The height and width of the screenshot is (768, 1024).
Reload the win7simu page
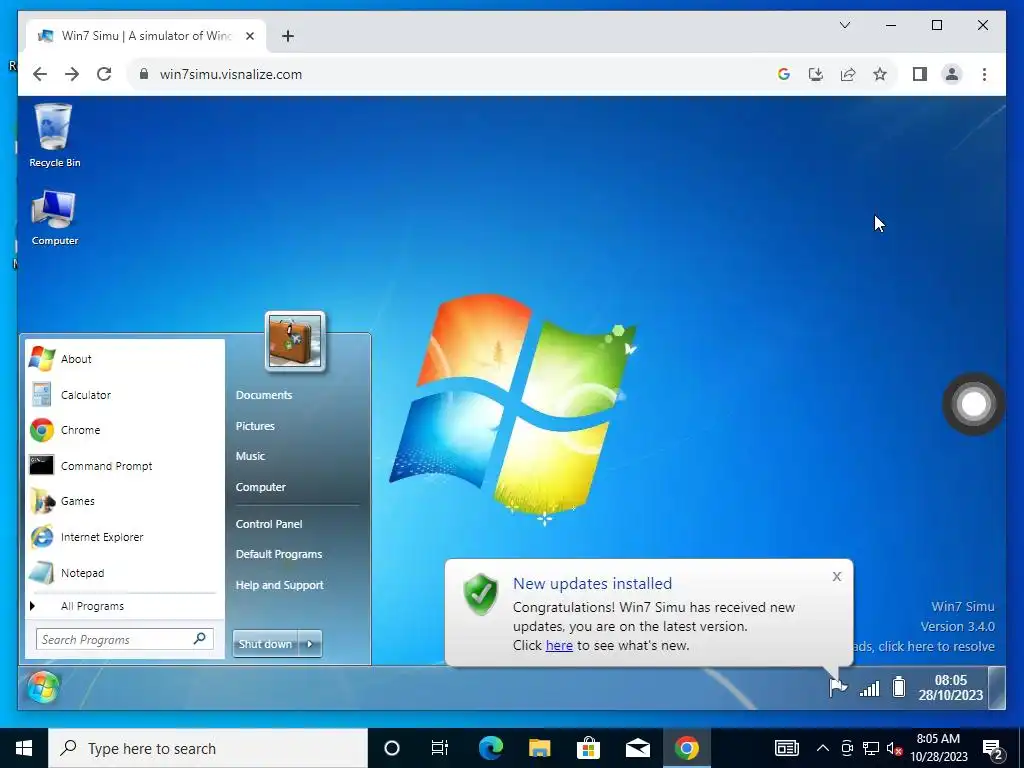(104, 74)
